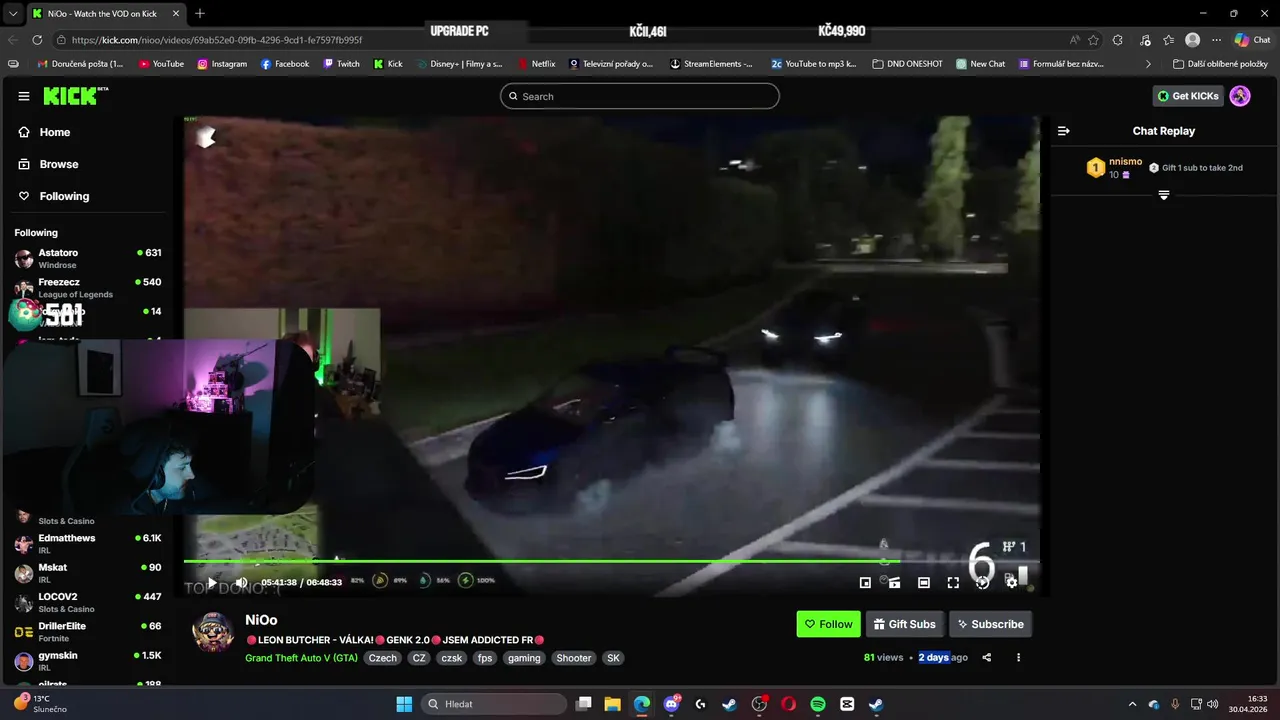Open File Explorer from taskbar
Viewport: 1280px width, 720px height.
[x=612, y=704]
